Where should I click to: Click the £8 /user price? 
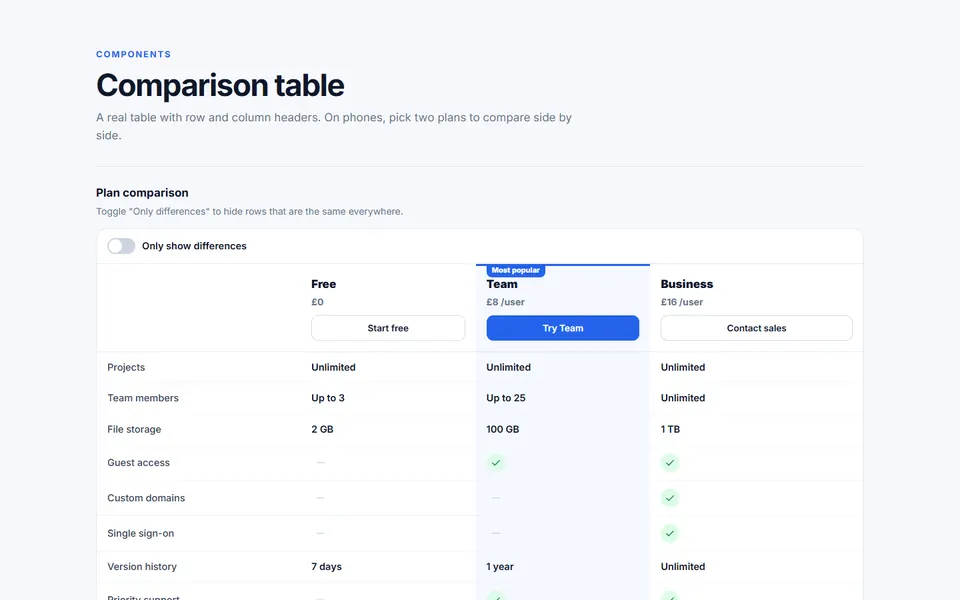click(x=505, y=302)
